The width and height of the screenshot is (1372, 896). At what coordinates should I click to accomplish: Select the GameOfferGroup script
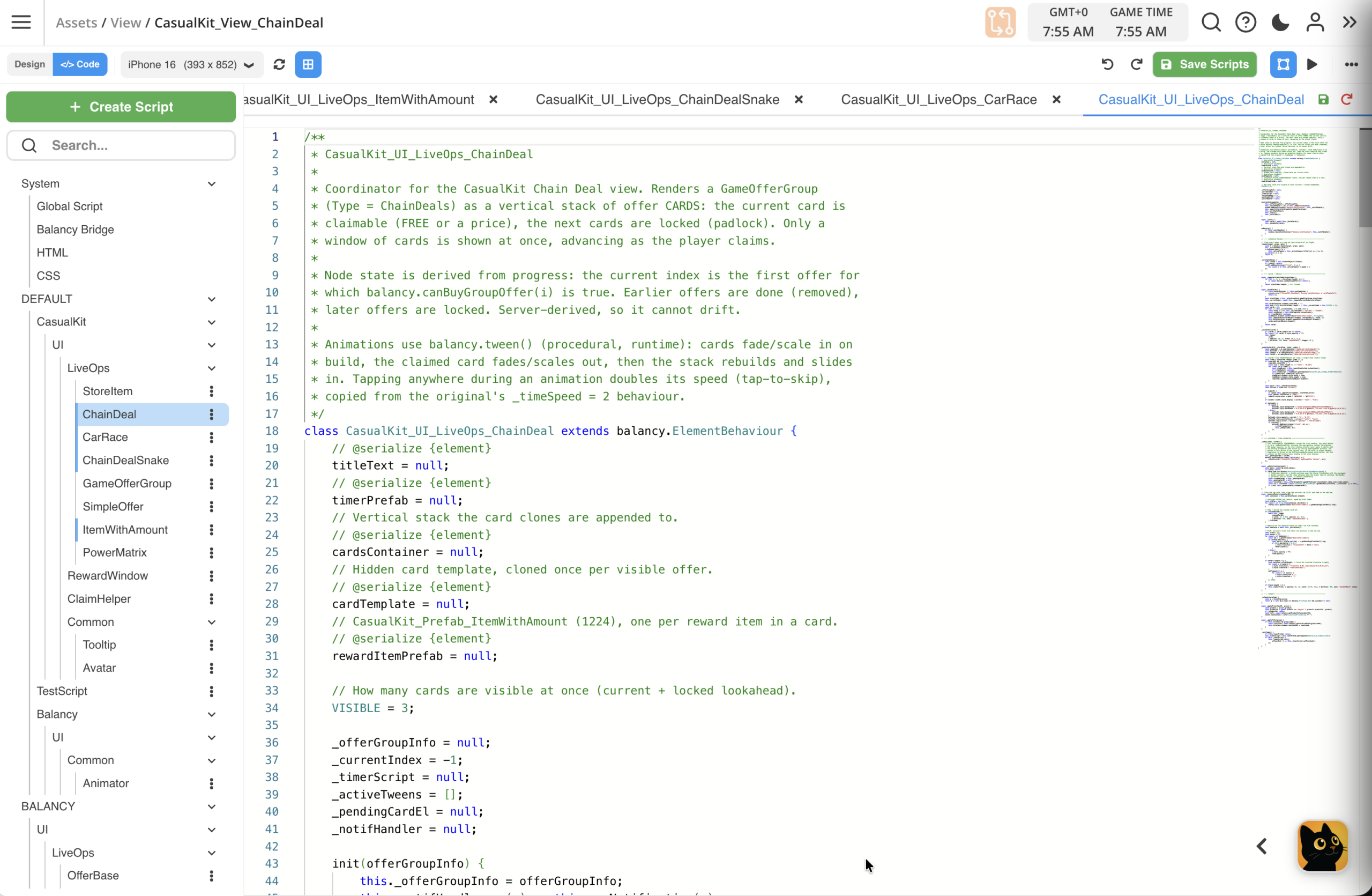(x=128, y=484)
